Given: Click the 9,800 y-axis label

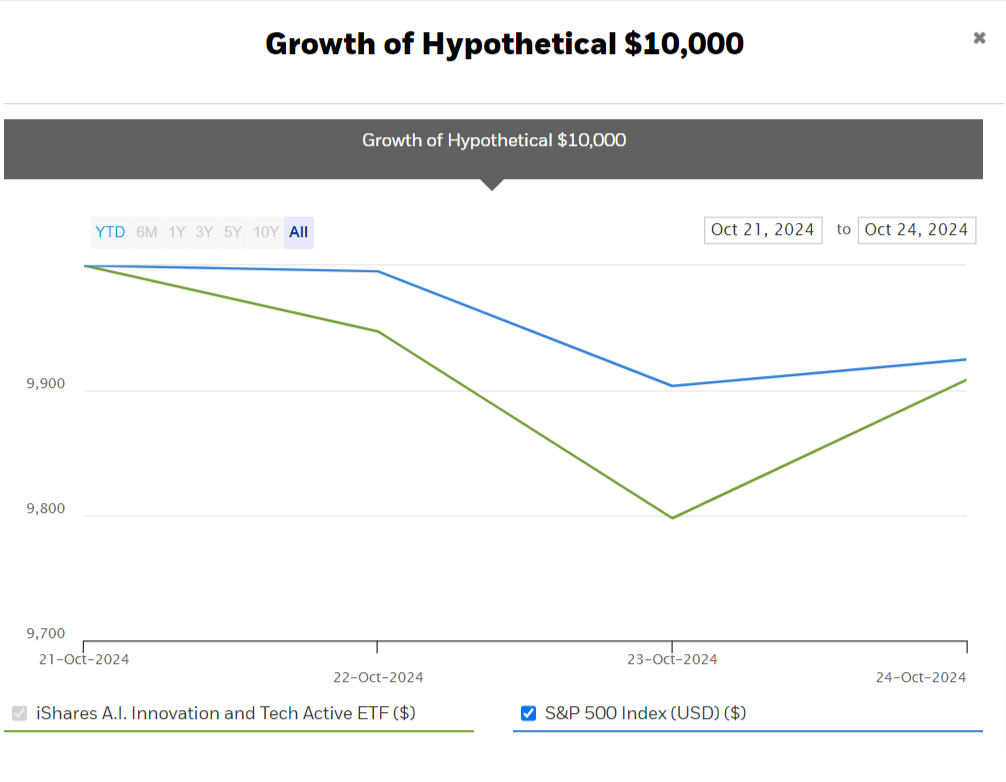Looking at the screenshot, I should coord(46,509).
